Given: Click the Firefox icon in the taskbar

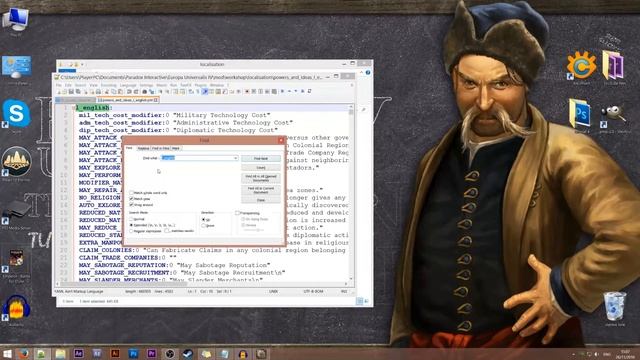Looking at the screenshot, I should pyautogui.click(x=24, y=353).
